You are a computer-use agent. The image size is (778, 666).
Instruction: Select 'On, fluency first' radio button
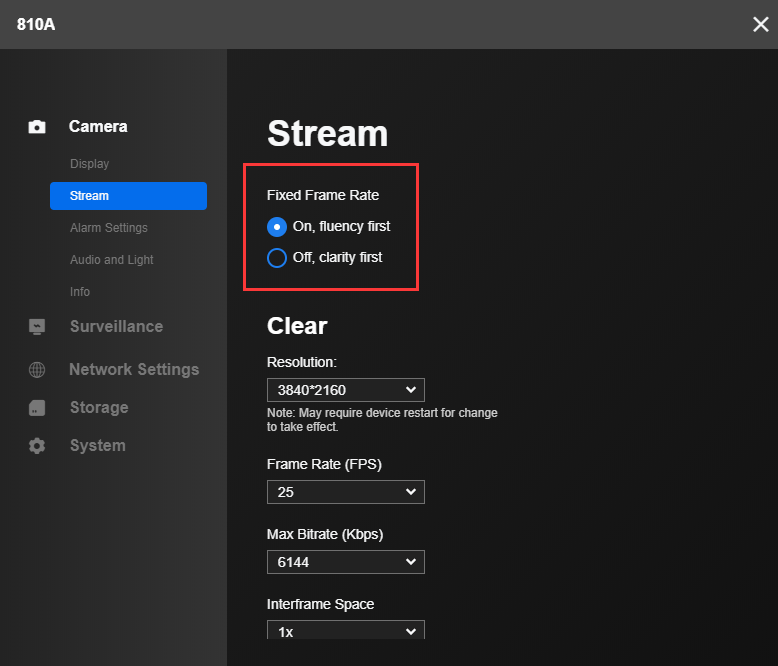[277, 226]
